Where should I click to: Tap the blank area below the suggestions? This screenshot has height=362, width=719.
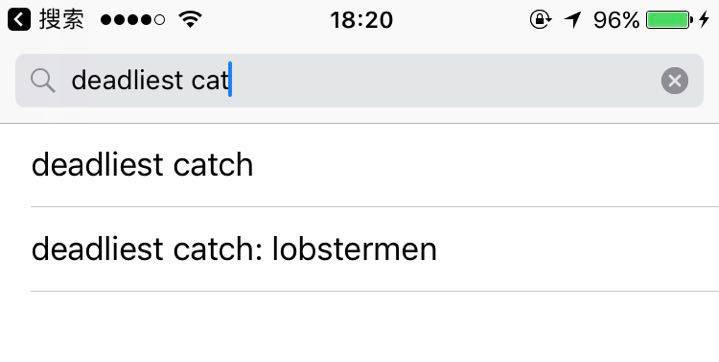coord(360,327)
